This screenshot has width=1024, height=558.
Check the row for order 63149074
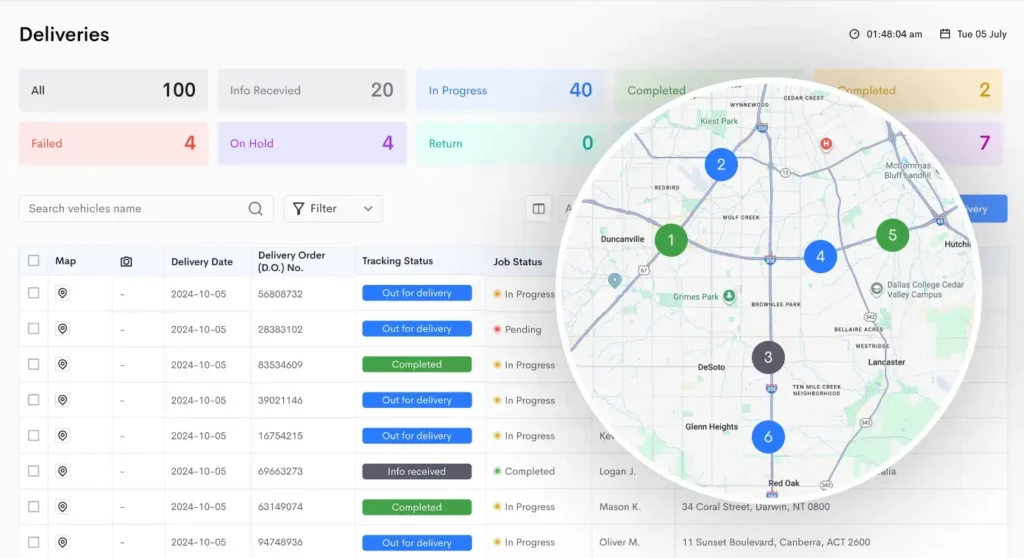pyautogui.click(x=33, y=507)
